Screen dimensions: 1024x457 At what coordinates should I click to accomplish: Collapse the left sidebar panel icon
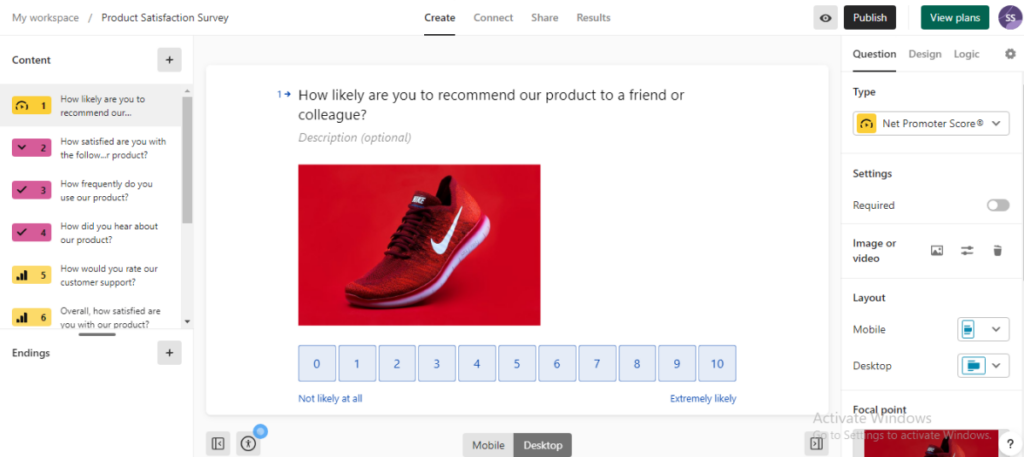[x=218, y=444]
